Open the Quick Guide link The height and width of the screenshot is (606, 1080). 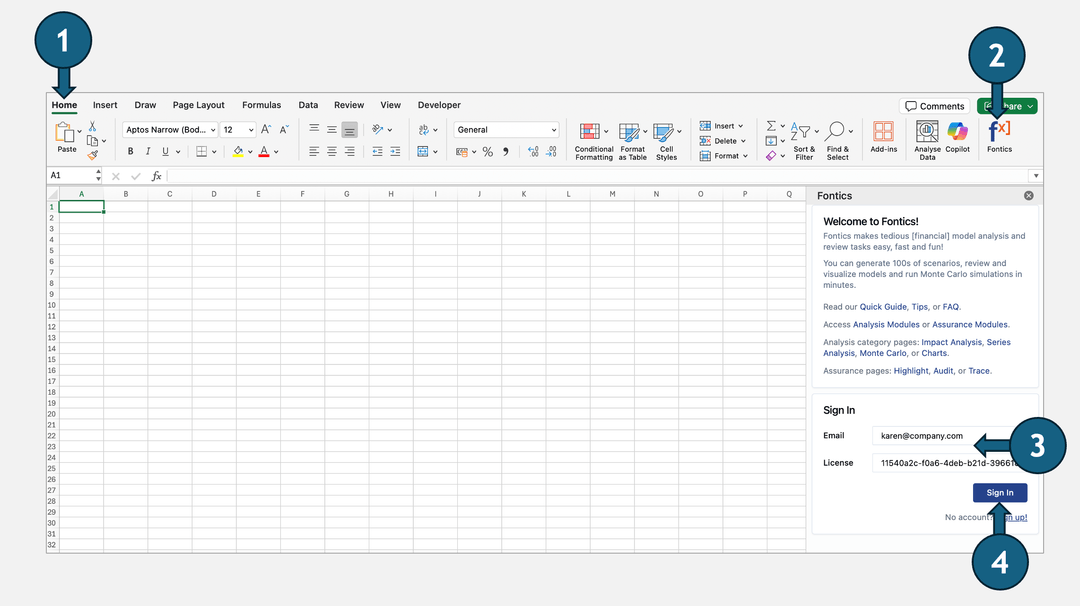(x=883, y=307)
